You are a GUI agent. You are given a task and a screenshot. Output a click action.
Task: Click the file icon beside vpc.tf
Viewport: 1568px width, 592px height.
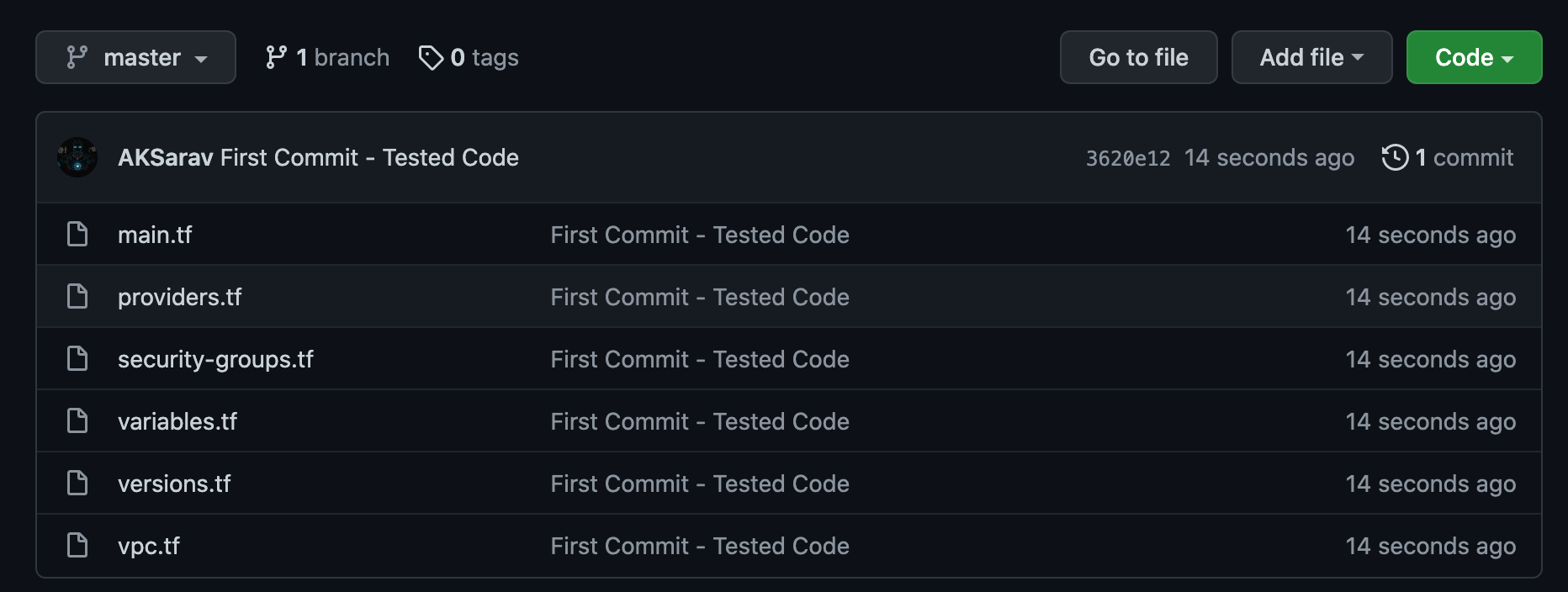click(77, 546)
